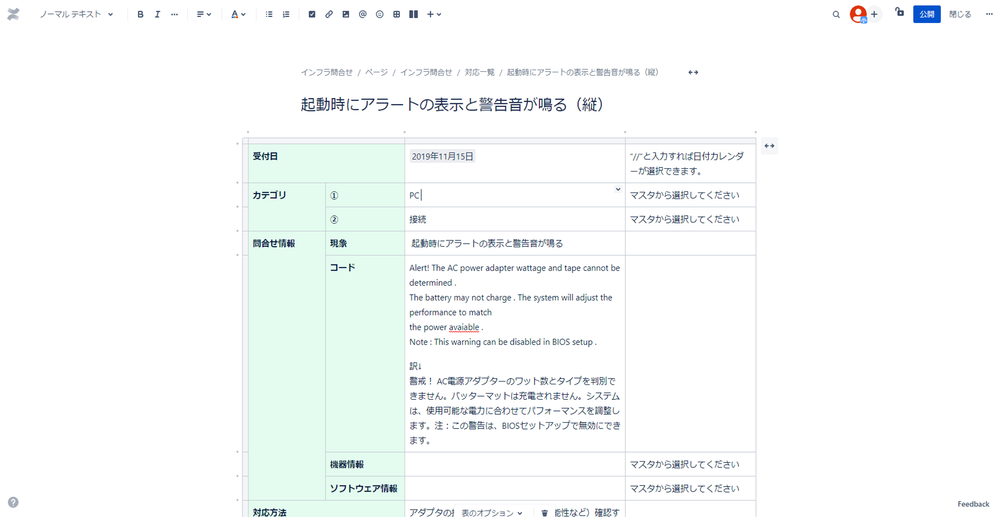Screen dimensions: 999x517
Task: Open more text formatting options
Action: click(x=175, y=14)
